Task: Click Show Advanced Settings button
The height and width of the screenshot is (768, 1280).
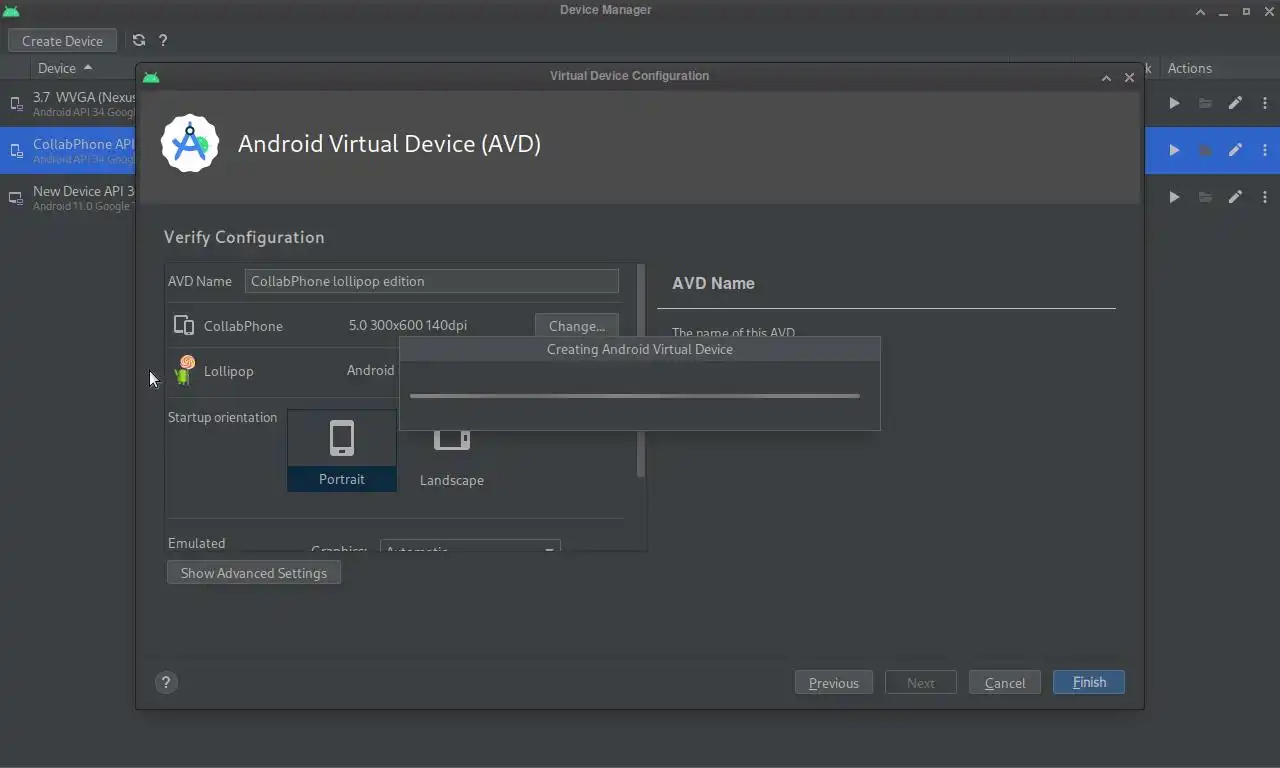Action: [x=254, y=573]
